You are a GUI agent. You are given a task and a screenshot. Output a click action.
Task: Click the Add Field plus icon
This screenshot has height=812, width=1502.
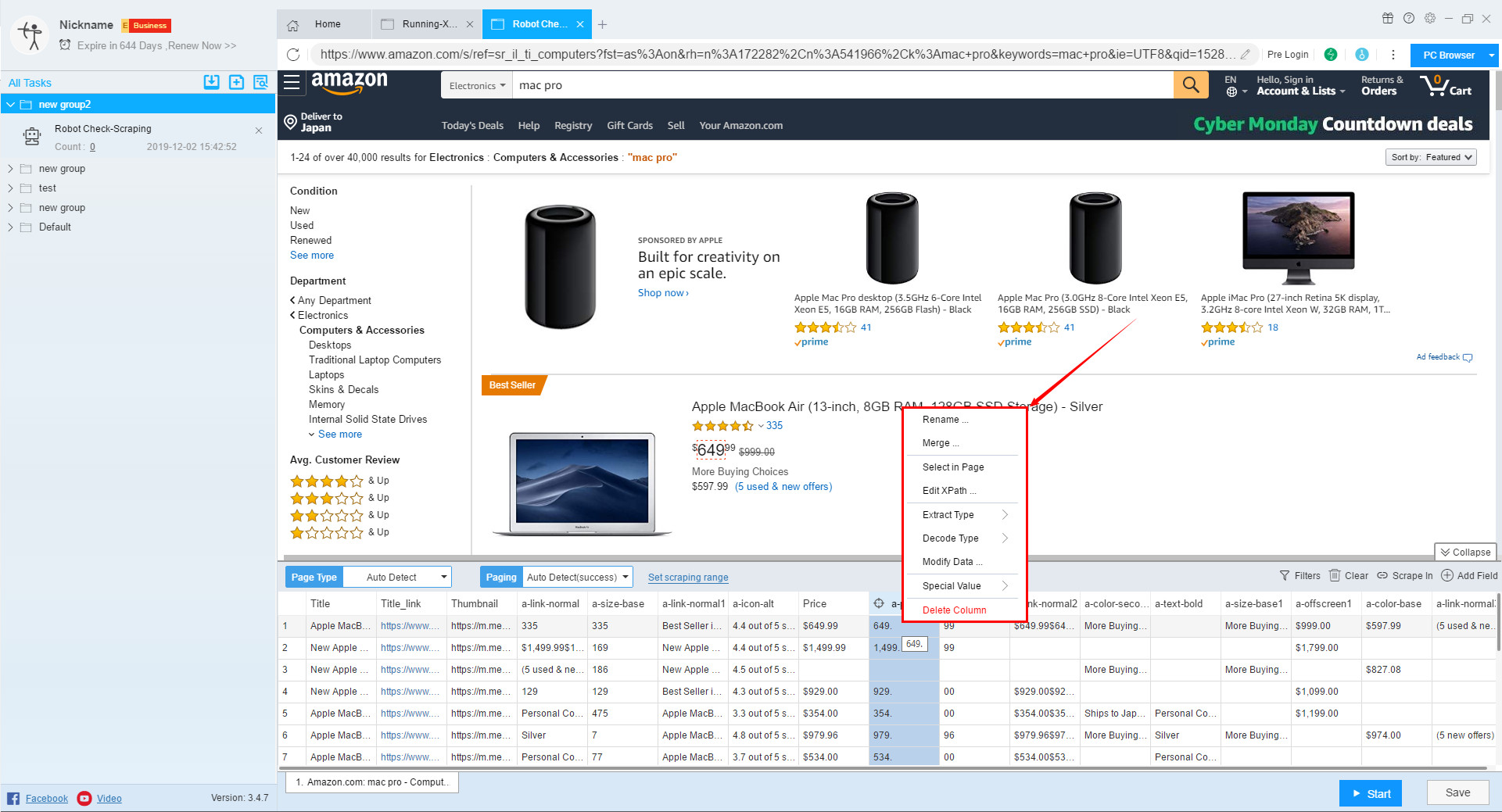[x=1447, y=576]
